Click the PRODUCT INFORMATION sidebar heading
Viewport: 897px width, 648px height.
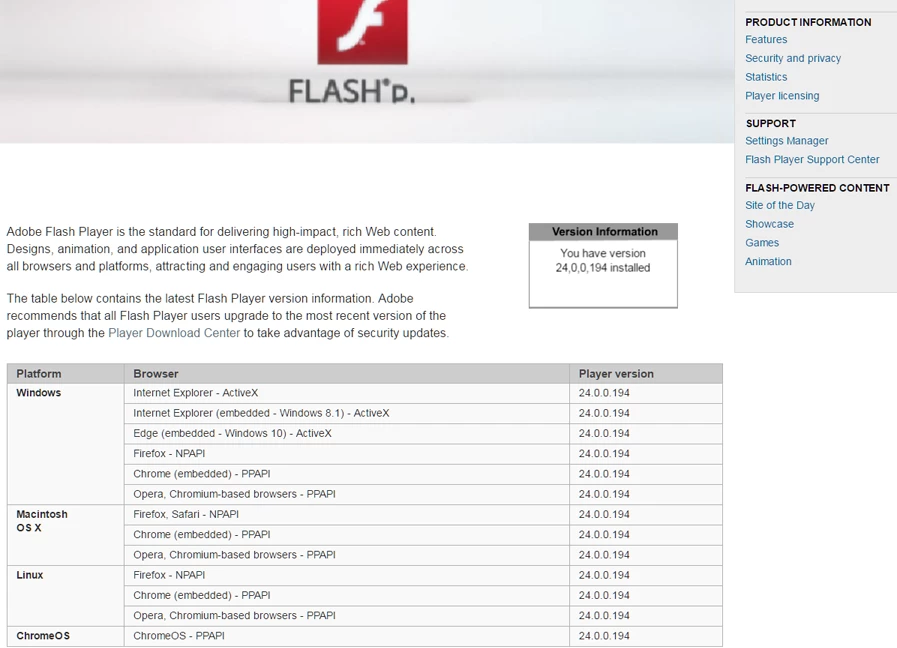coord(808,22)
